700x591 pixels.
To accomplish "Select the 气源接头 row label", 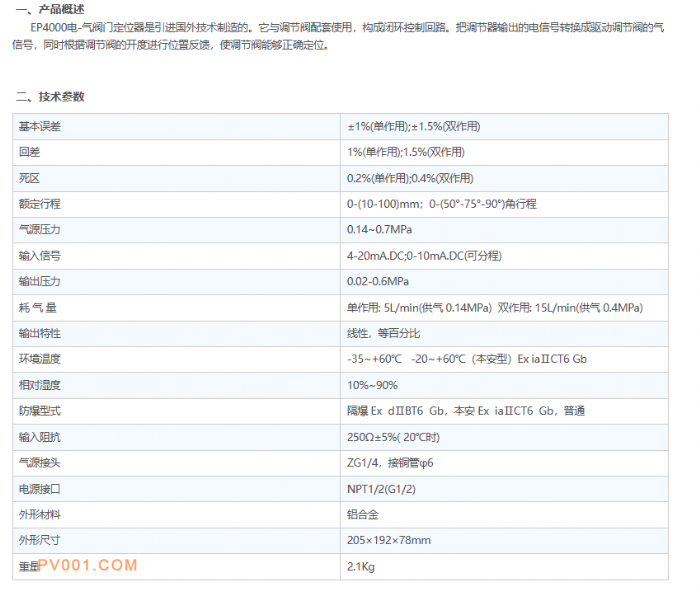I will click(40, 463).
